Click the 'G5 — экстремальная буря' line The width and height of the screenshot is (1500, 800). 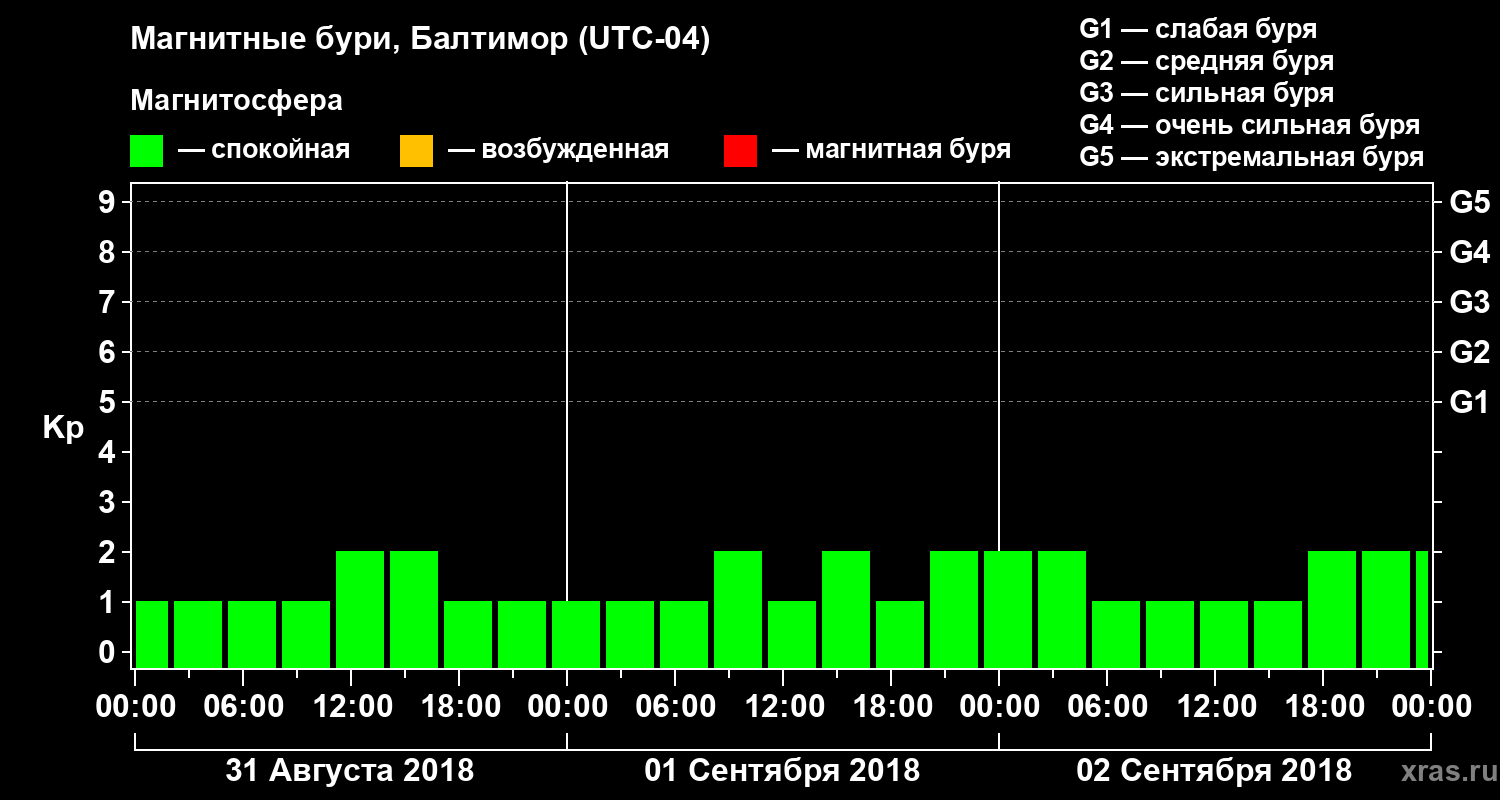click(1251, 157)
